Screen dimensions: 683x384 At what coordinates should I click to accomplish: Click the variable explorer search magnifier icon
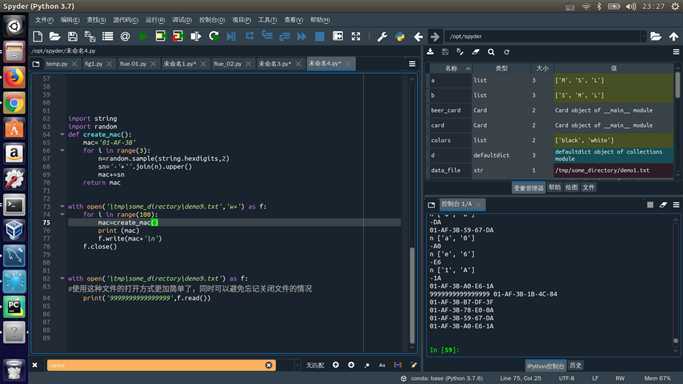point(491,52)
